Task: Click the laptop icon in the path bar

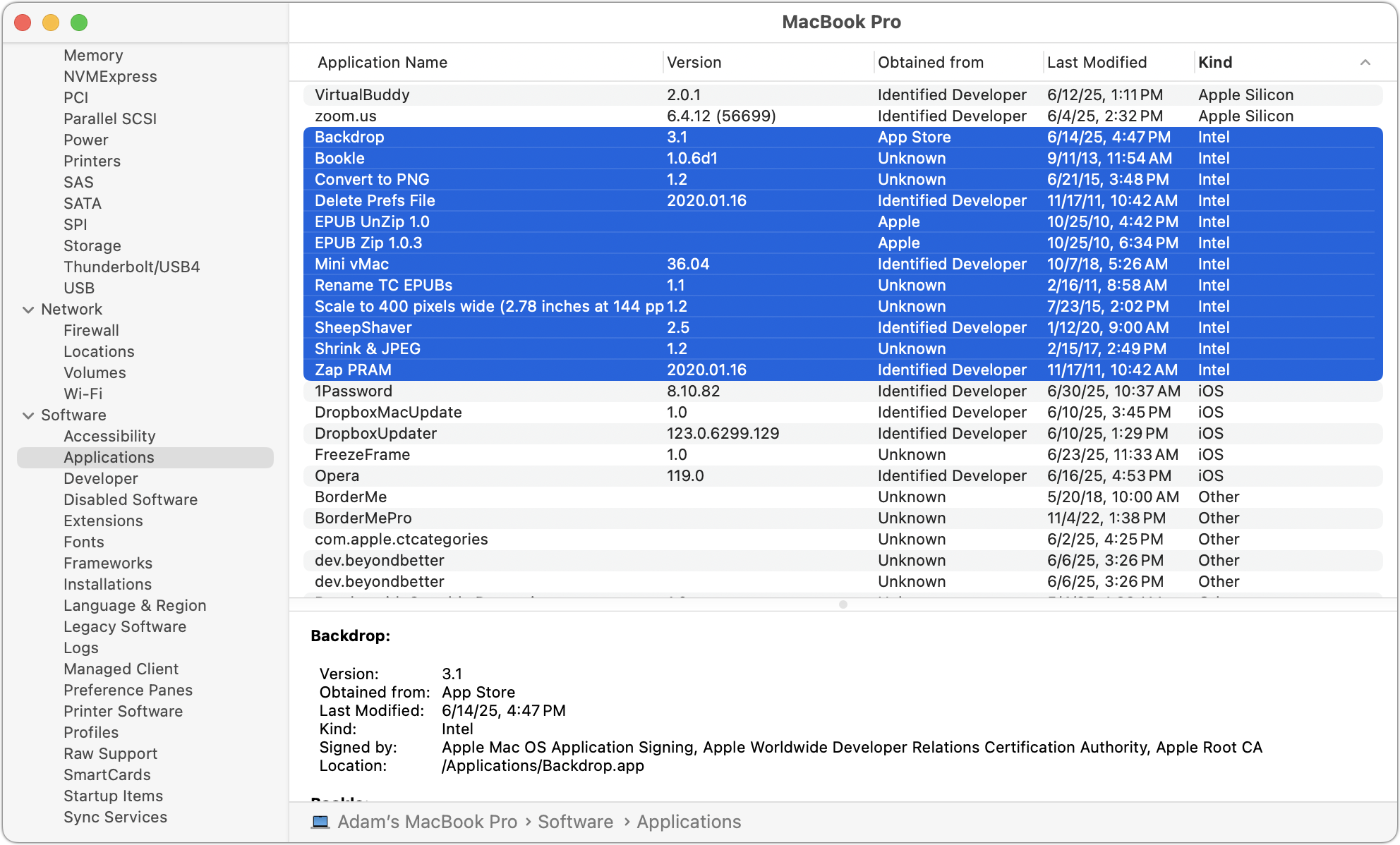Action: [x=320, y=822]
